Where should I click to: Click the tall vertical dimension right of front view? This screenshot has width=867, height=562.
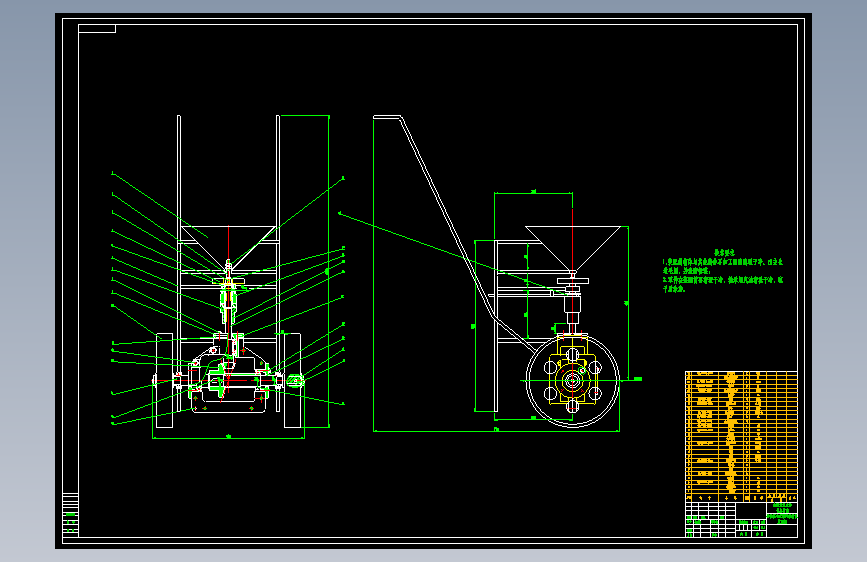pyautogui.click(x=328, y=271)
